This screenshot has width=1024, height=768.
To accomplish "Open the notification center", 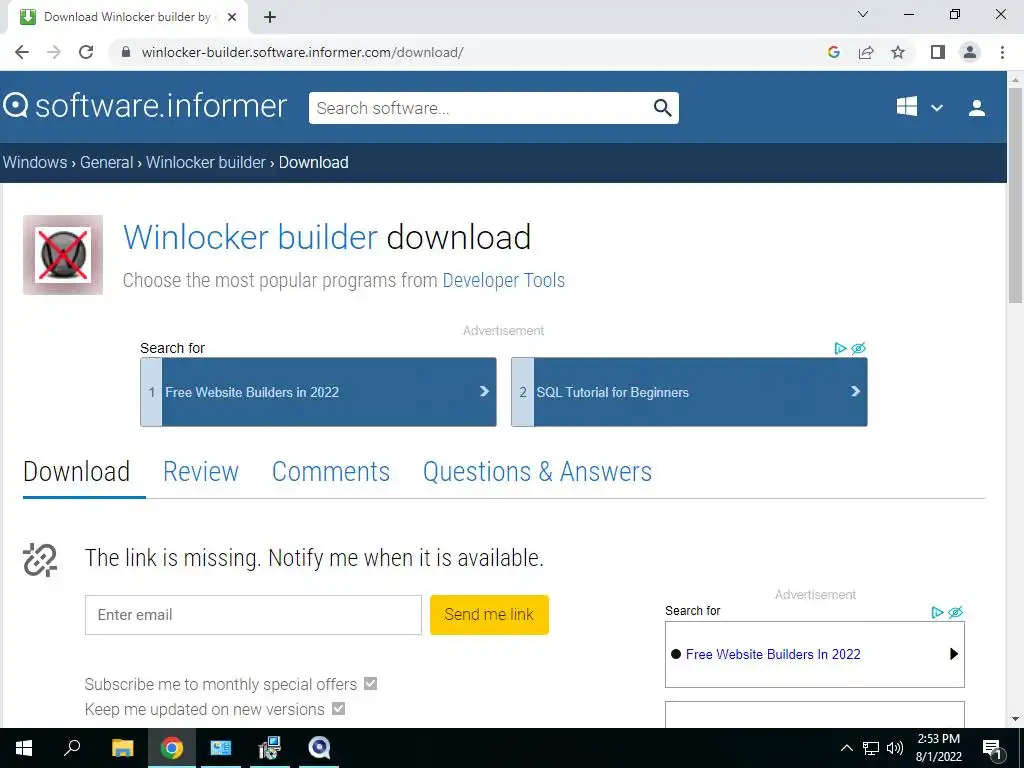I will click(x=992, y=748).
